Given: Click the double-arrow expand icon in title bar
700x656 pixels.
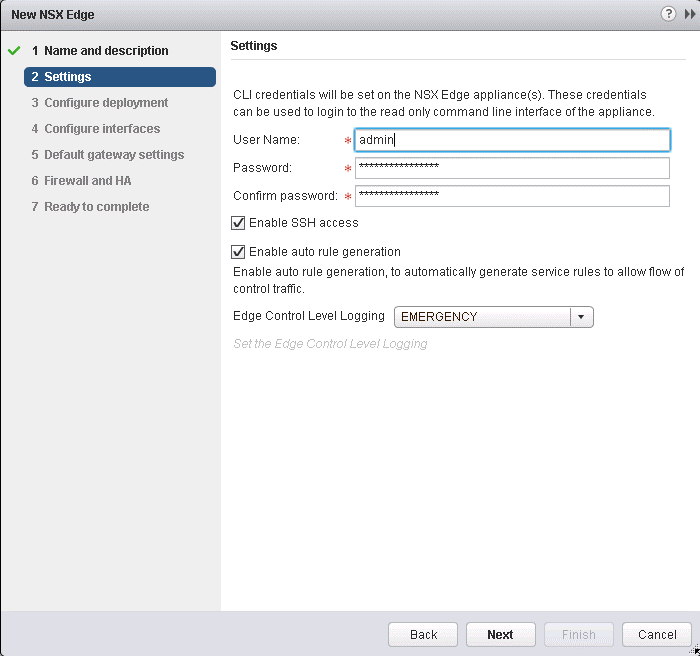Looking at the screenshot, I should click(689, 14).
